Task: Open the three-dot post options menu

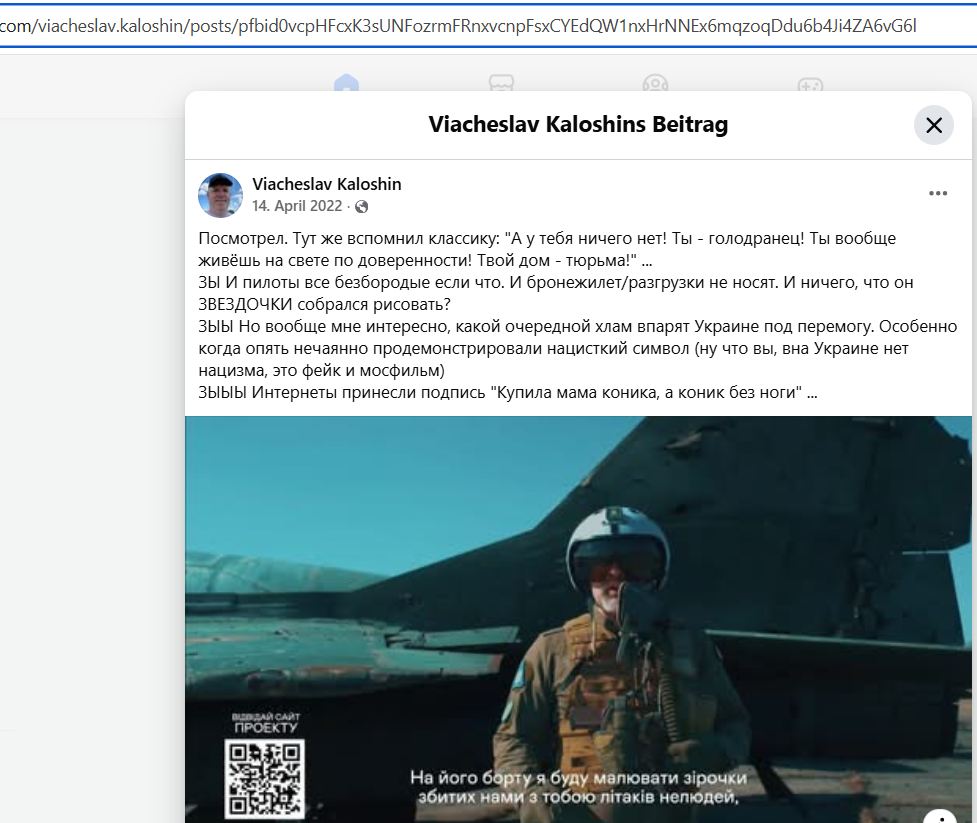Action: (x=937, y=194)
